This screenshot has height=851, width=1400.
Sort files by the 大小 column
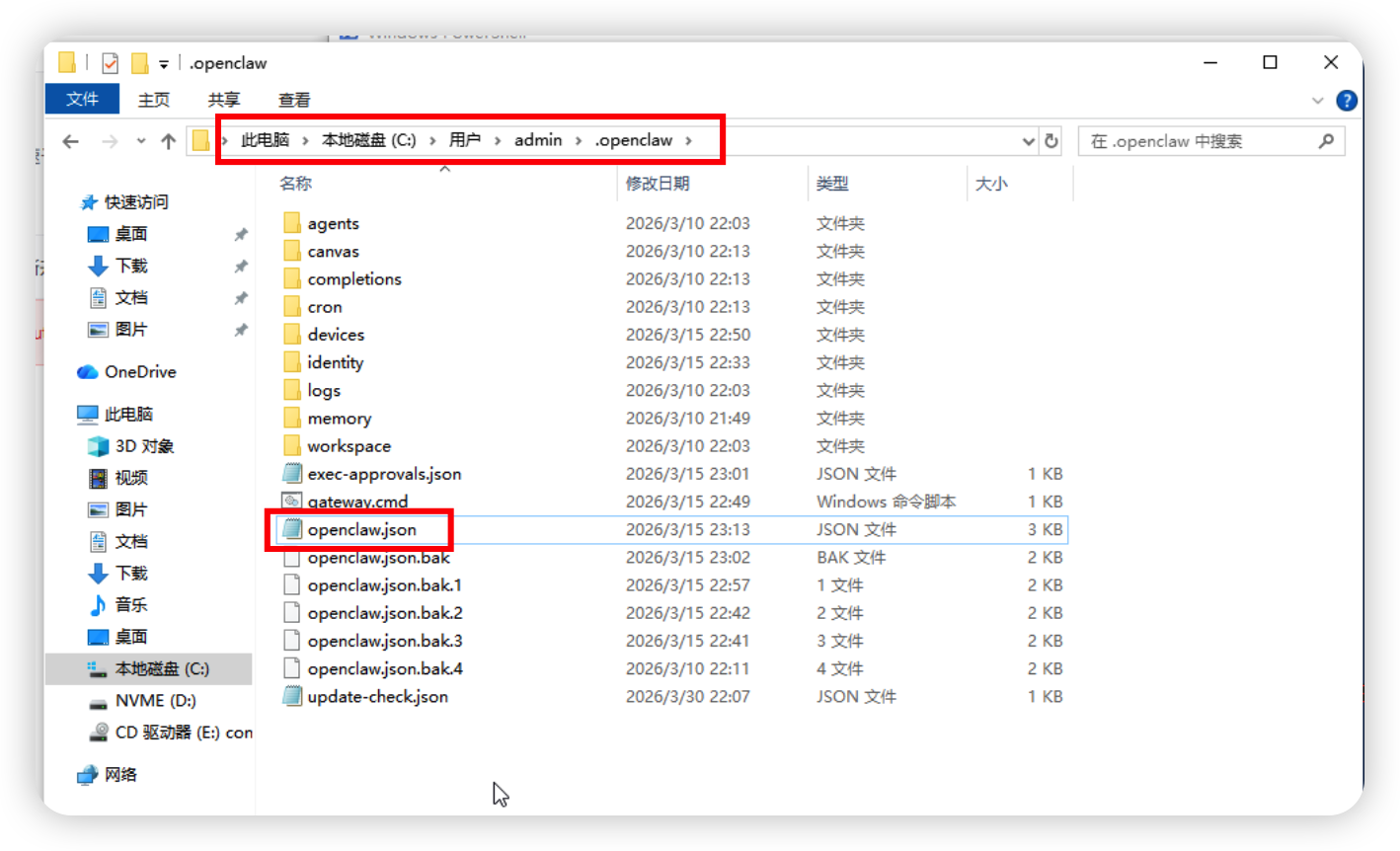(x=992, y=183)
